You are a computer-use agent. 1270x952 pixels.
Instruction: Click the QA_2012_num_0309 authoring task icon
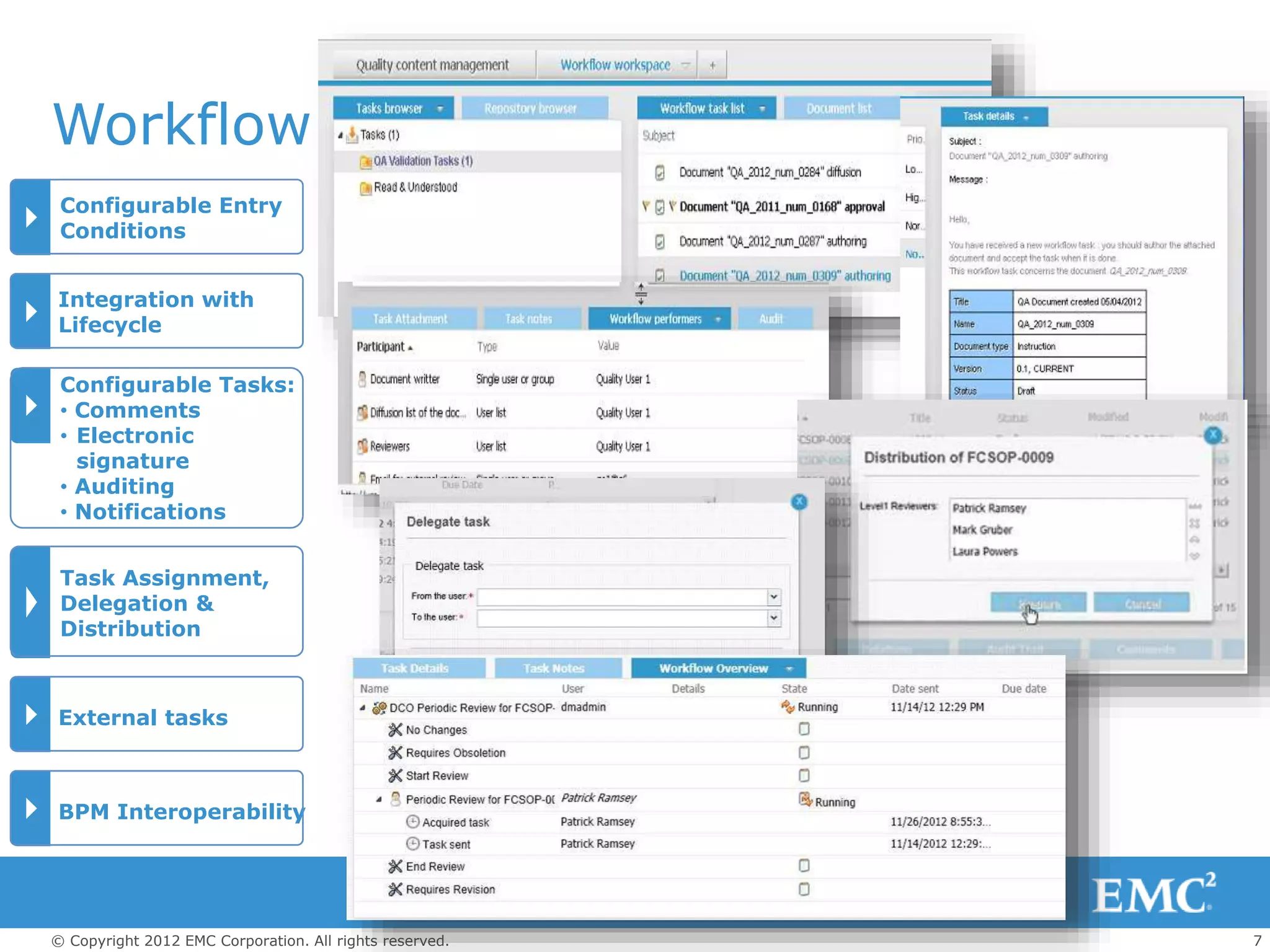click(660, 276)
